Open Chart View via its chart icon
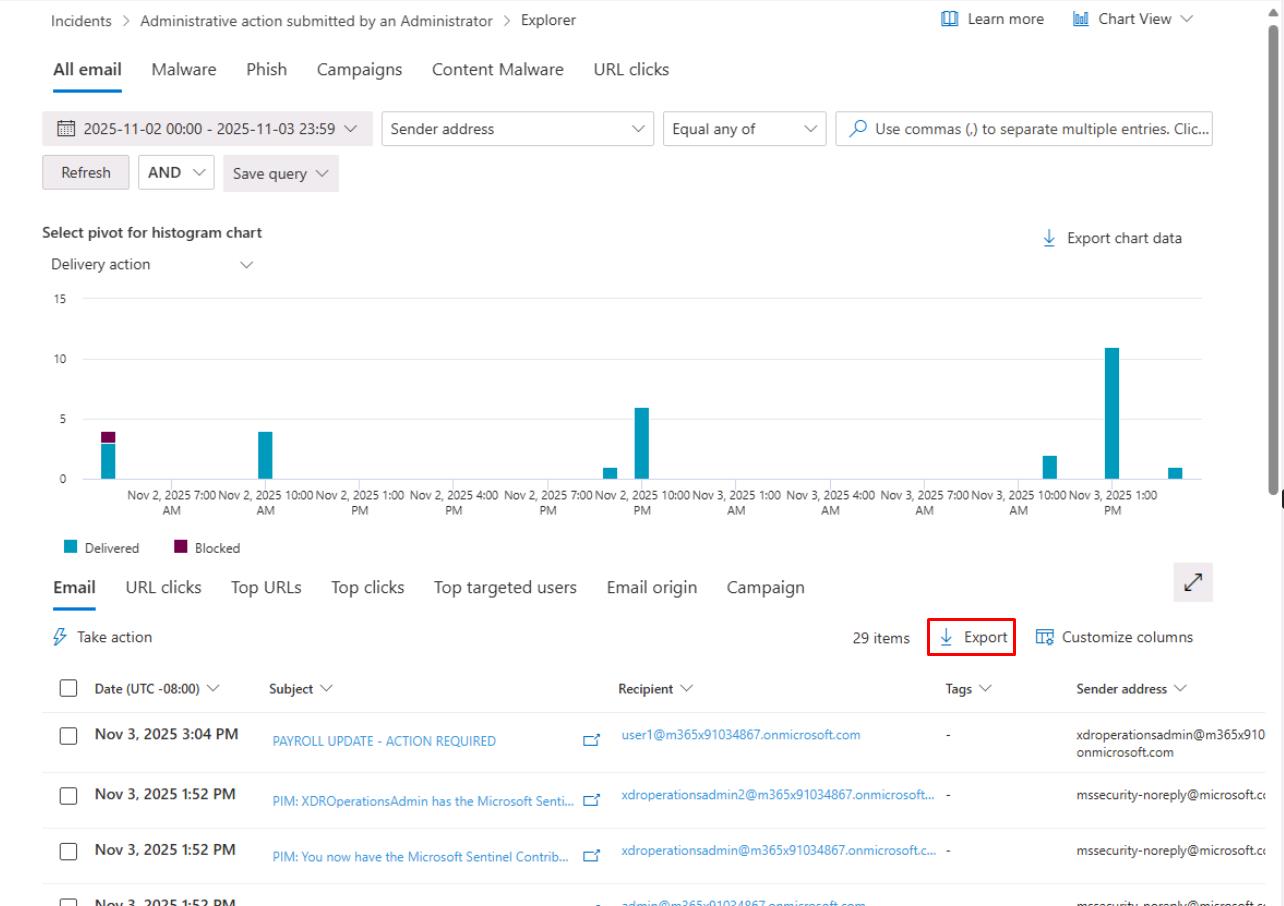The width and height of the screenshot is (1284, 906). coord(1081,19)
